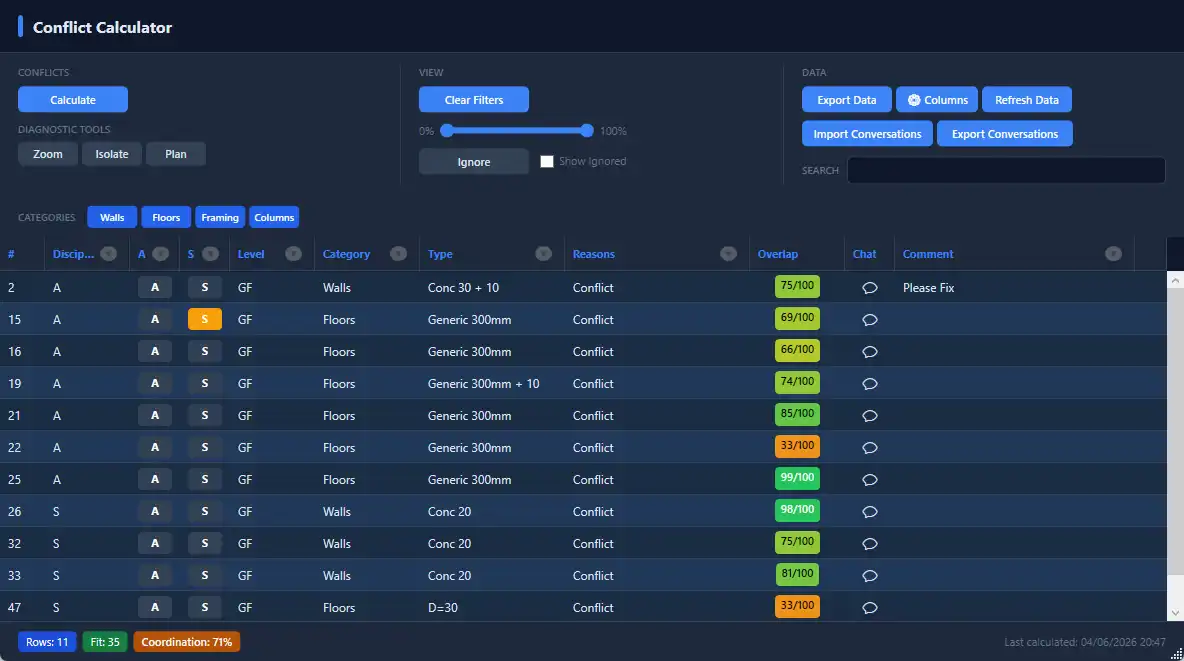The height and width of the screenshot is (661, 1184).
Task: Click the Clear Filters button
Action: click(473, 100)
